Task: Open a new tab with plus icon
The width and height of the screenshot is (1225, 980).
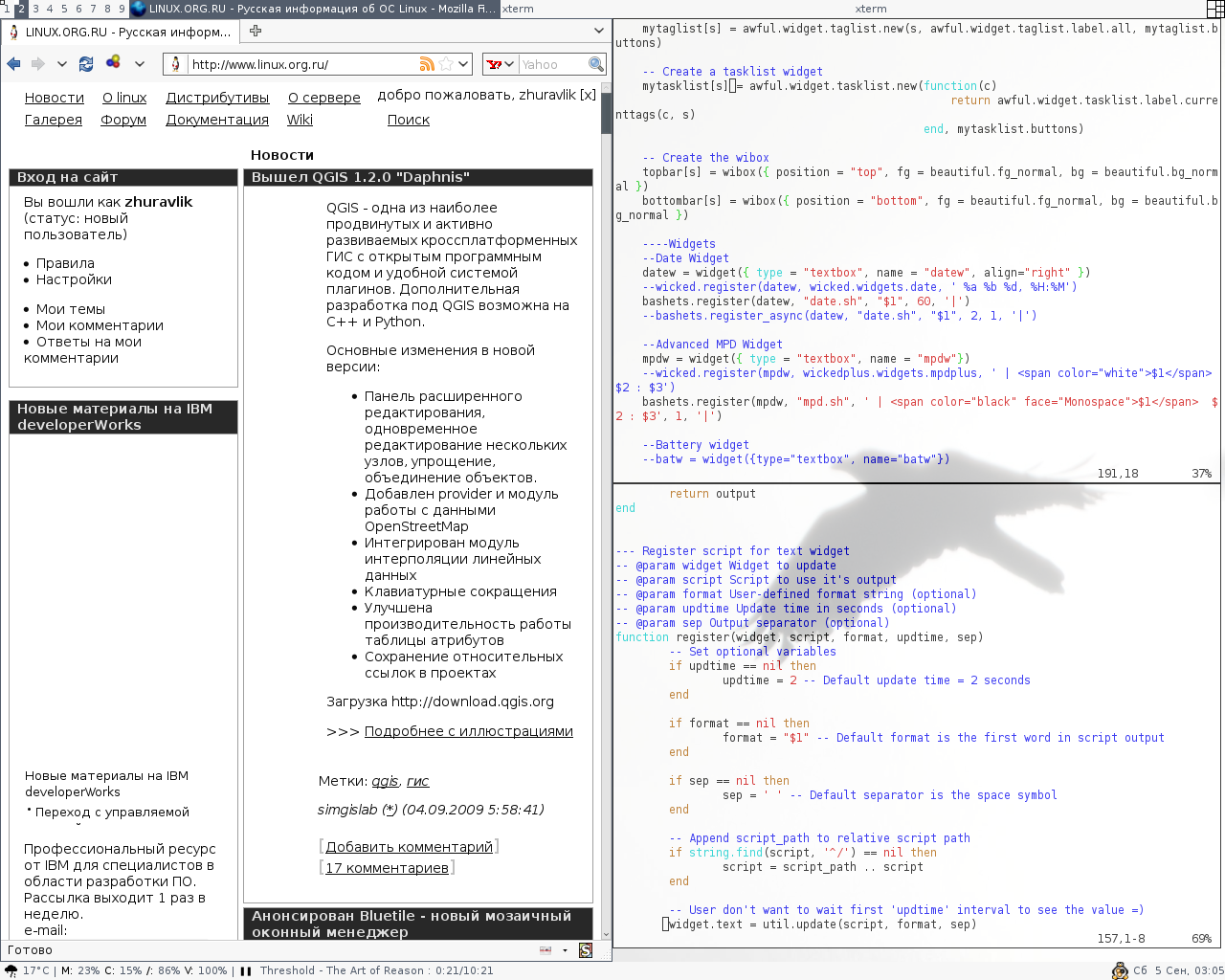Action: click(x=256, y=31)
